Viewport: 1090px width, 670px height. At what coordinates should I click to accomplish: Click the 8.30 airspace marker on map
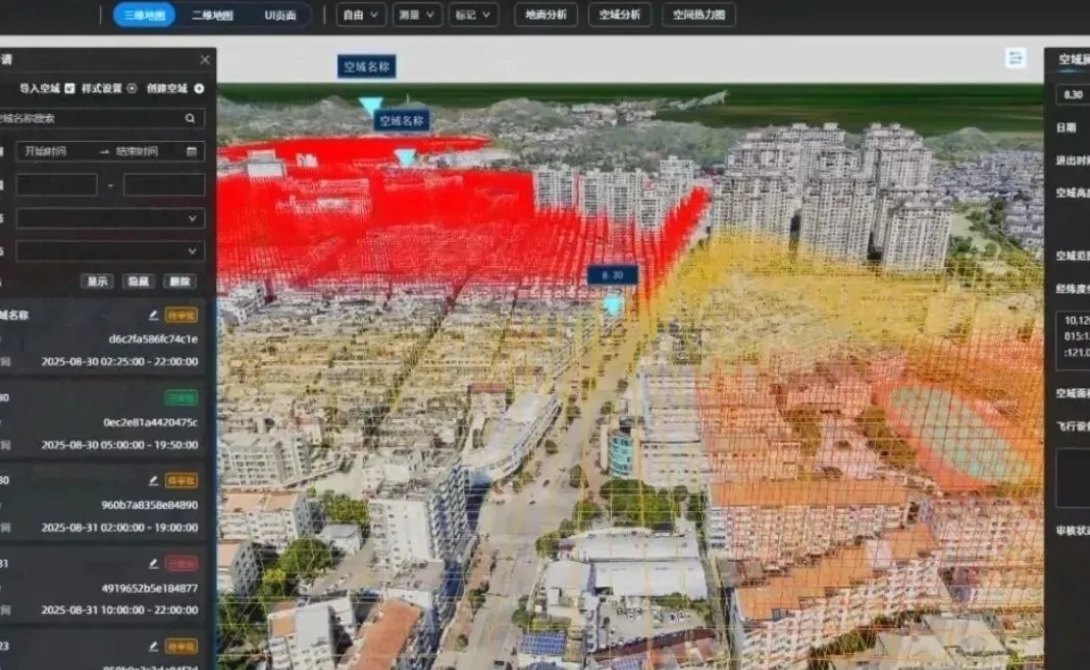tap(612, 275)
